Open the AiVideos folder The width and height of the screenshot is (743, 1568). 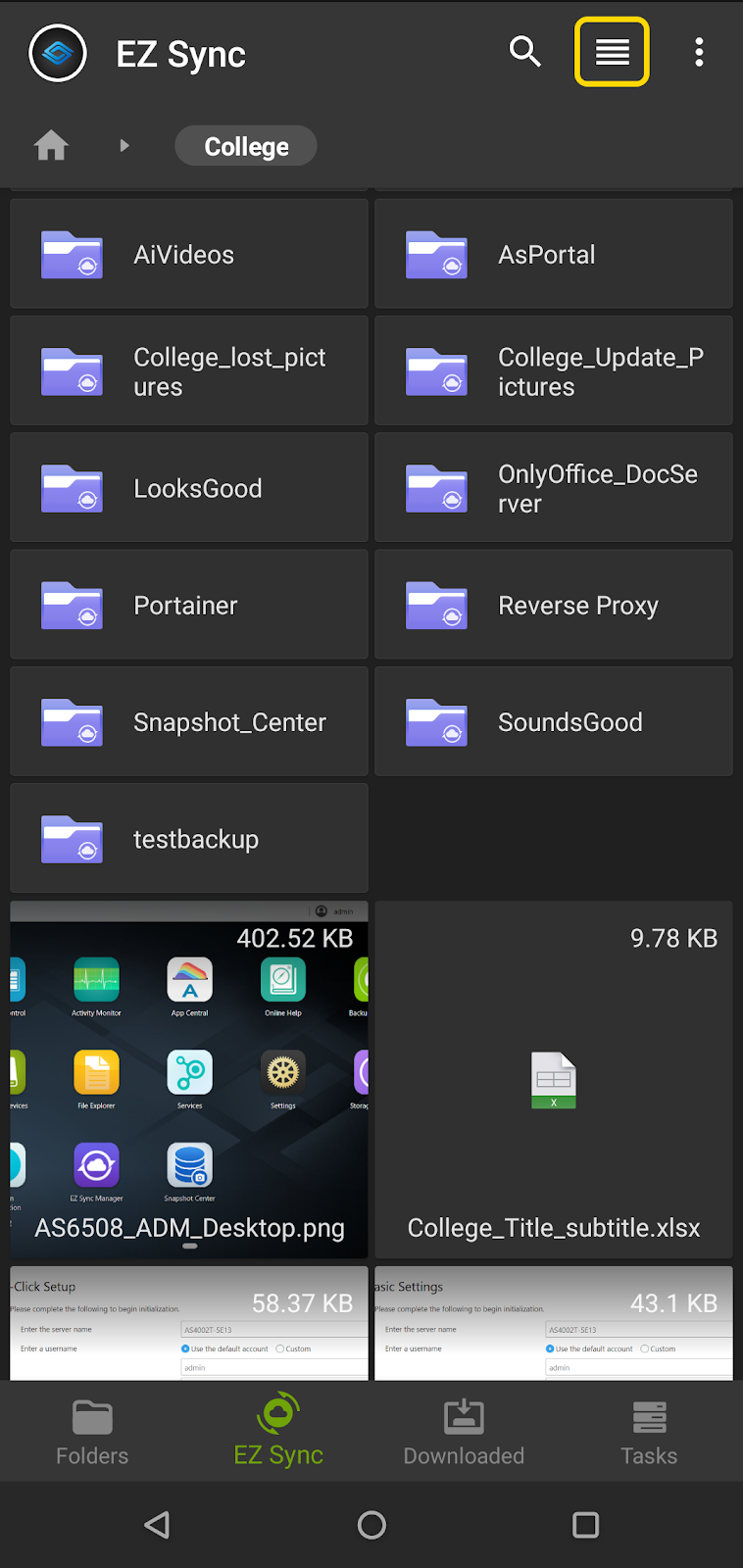(x=189, y=255)
